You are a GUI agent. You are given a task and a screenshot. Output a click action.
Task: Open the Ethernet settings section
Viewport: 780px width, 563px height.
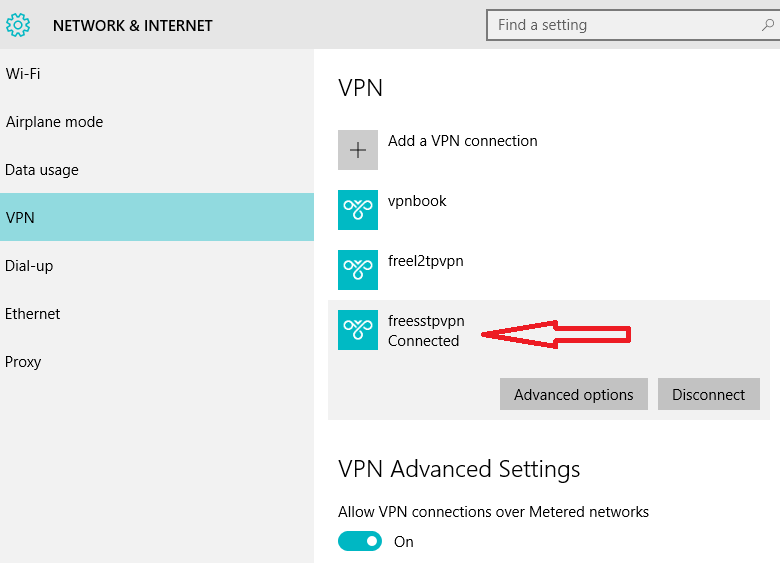click(x=33, y=314)
